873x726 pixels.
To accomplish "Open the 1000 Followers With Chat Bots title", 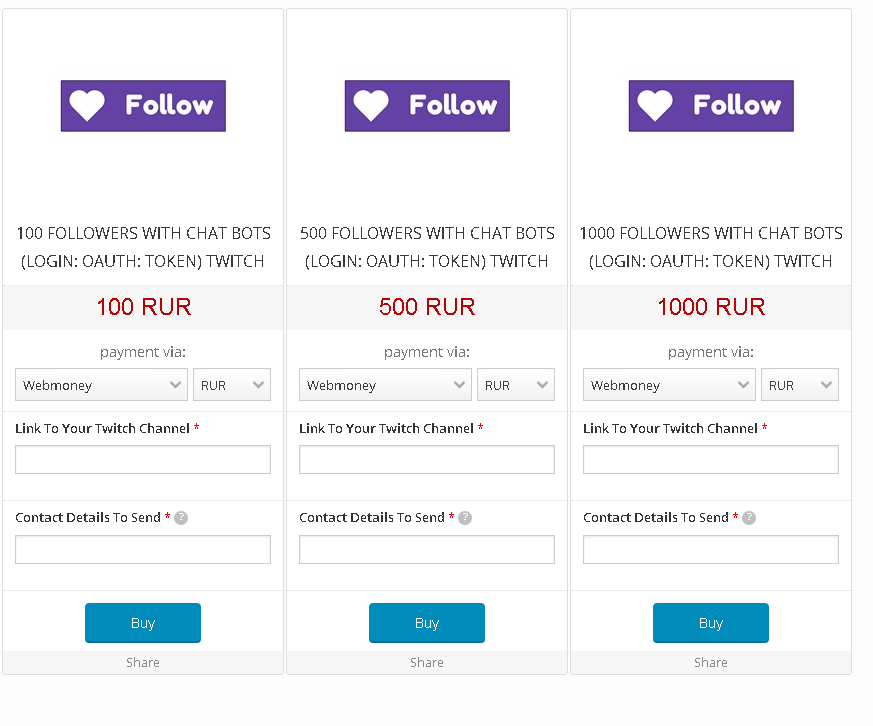I will tap(711, 247).
